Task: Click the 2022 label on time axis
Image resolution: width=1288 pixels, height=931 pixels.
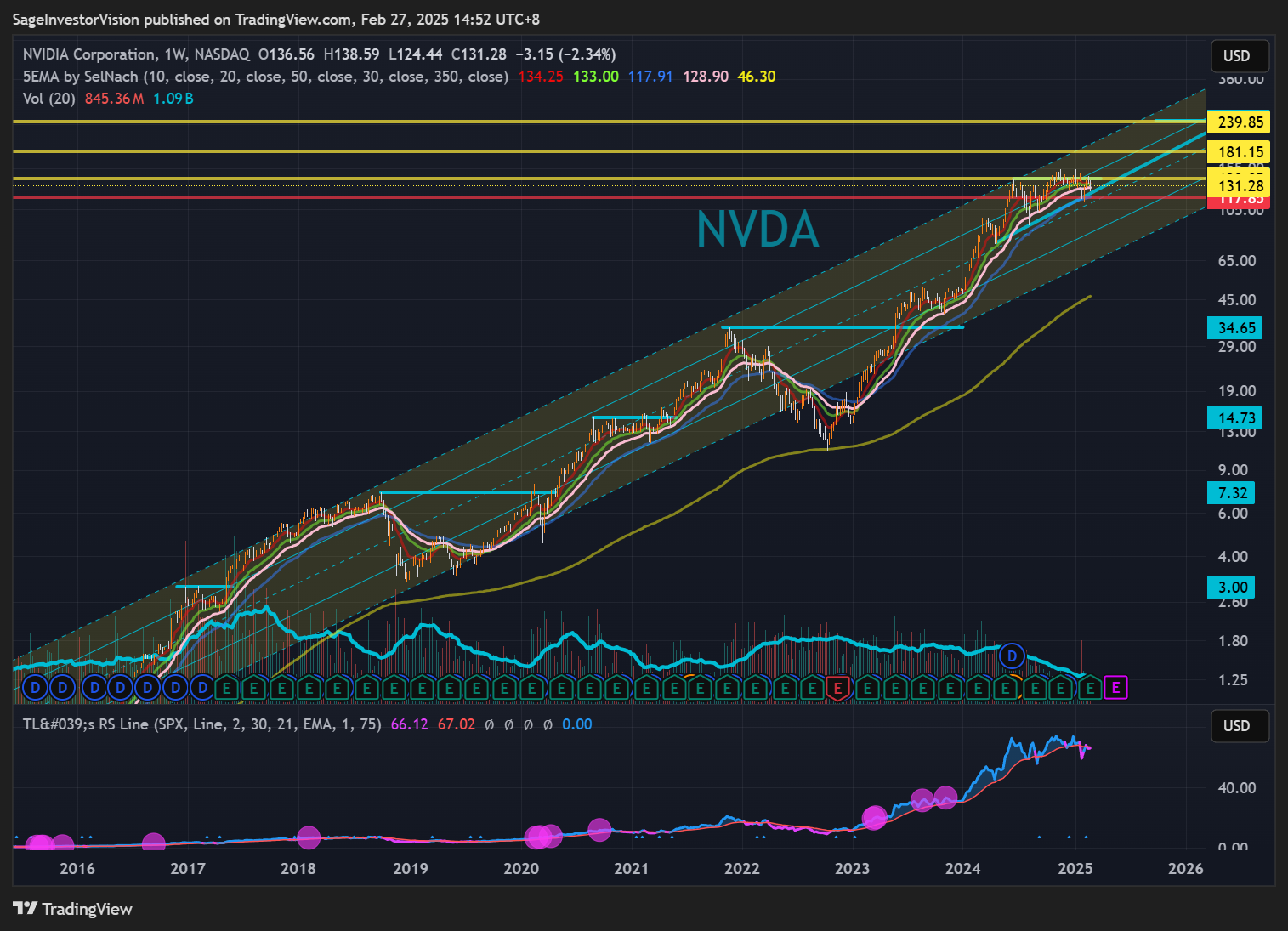Action: 741,868
